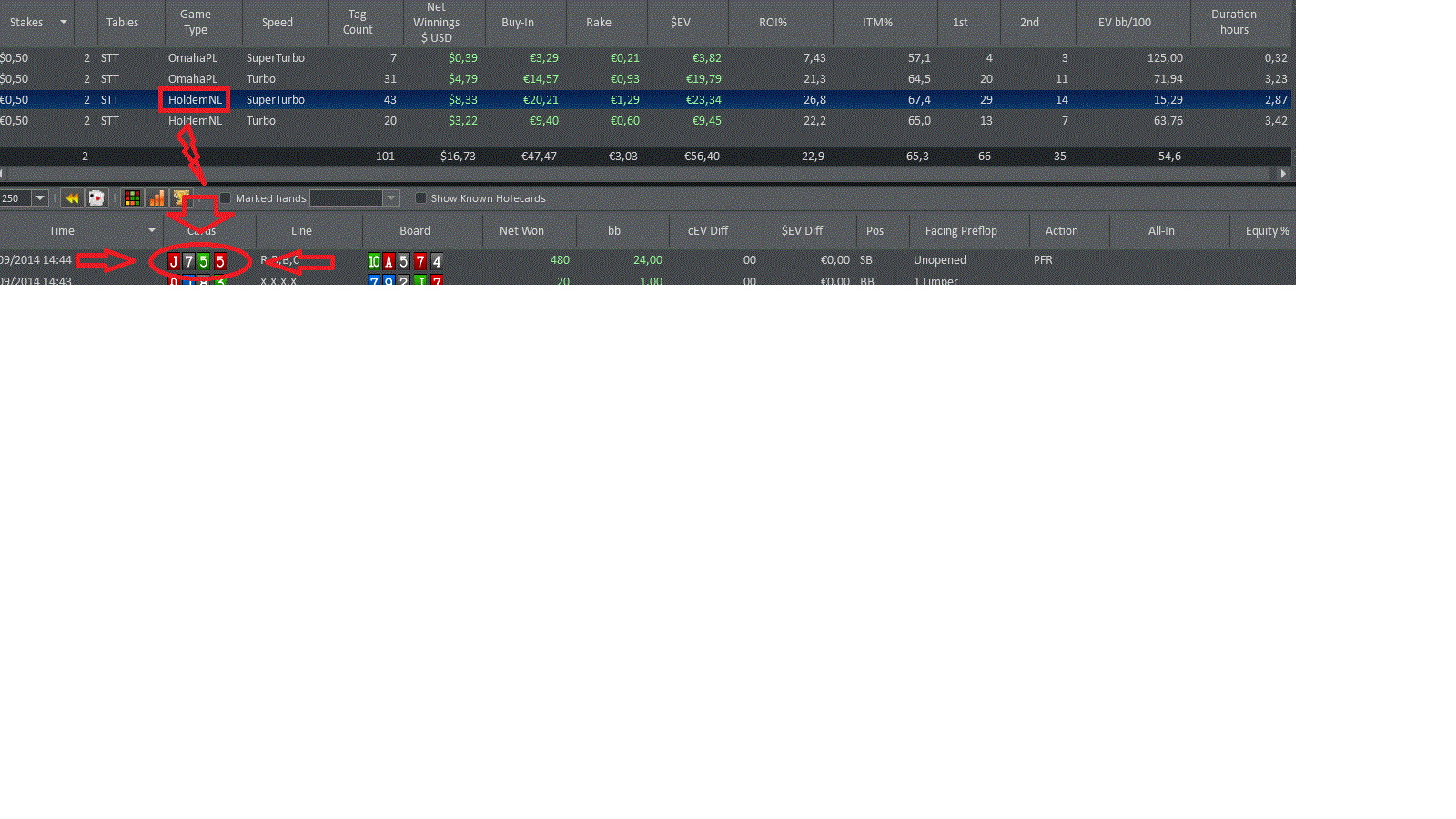Sort hands by the All-In column header
The height and width of the screenshot is (819, 1456).
click(1161, 230)
